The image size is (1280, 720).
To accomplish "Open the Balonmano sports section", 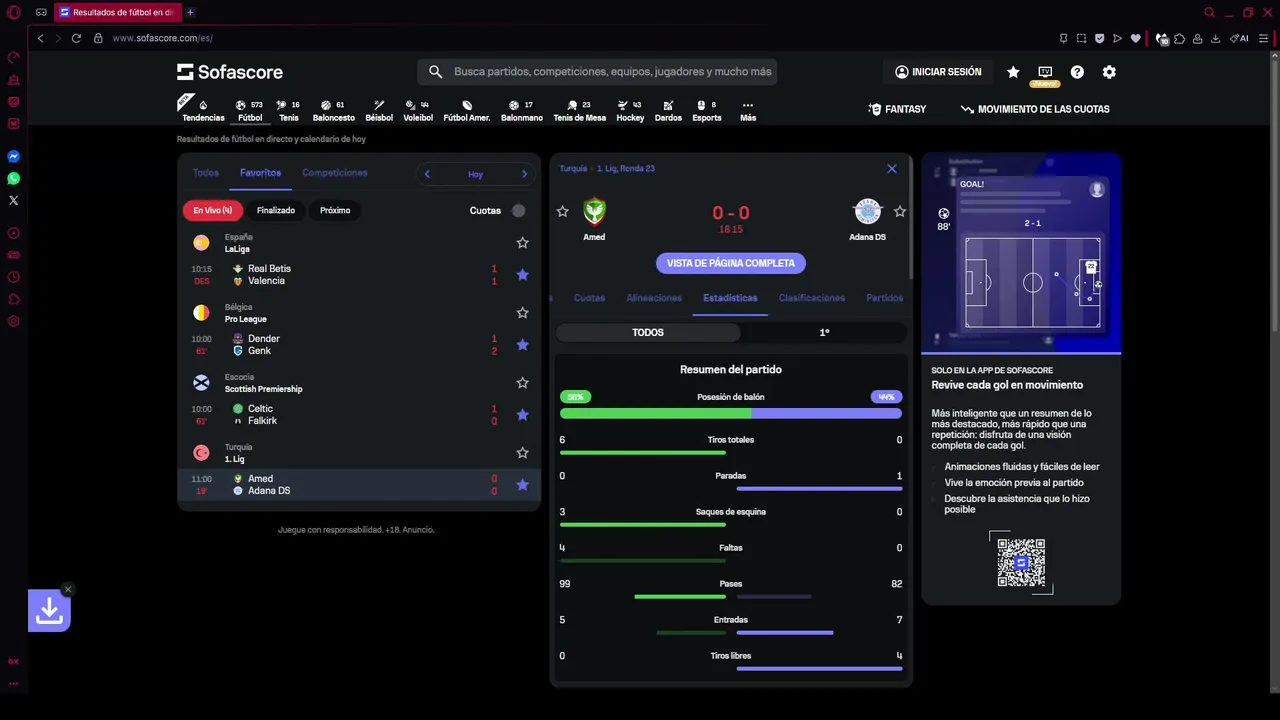I will point(522,110).
